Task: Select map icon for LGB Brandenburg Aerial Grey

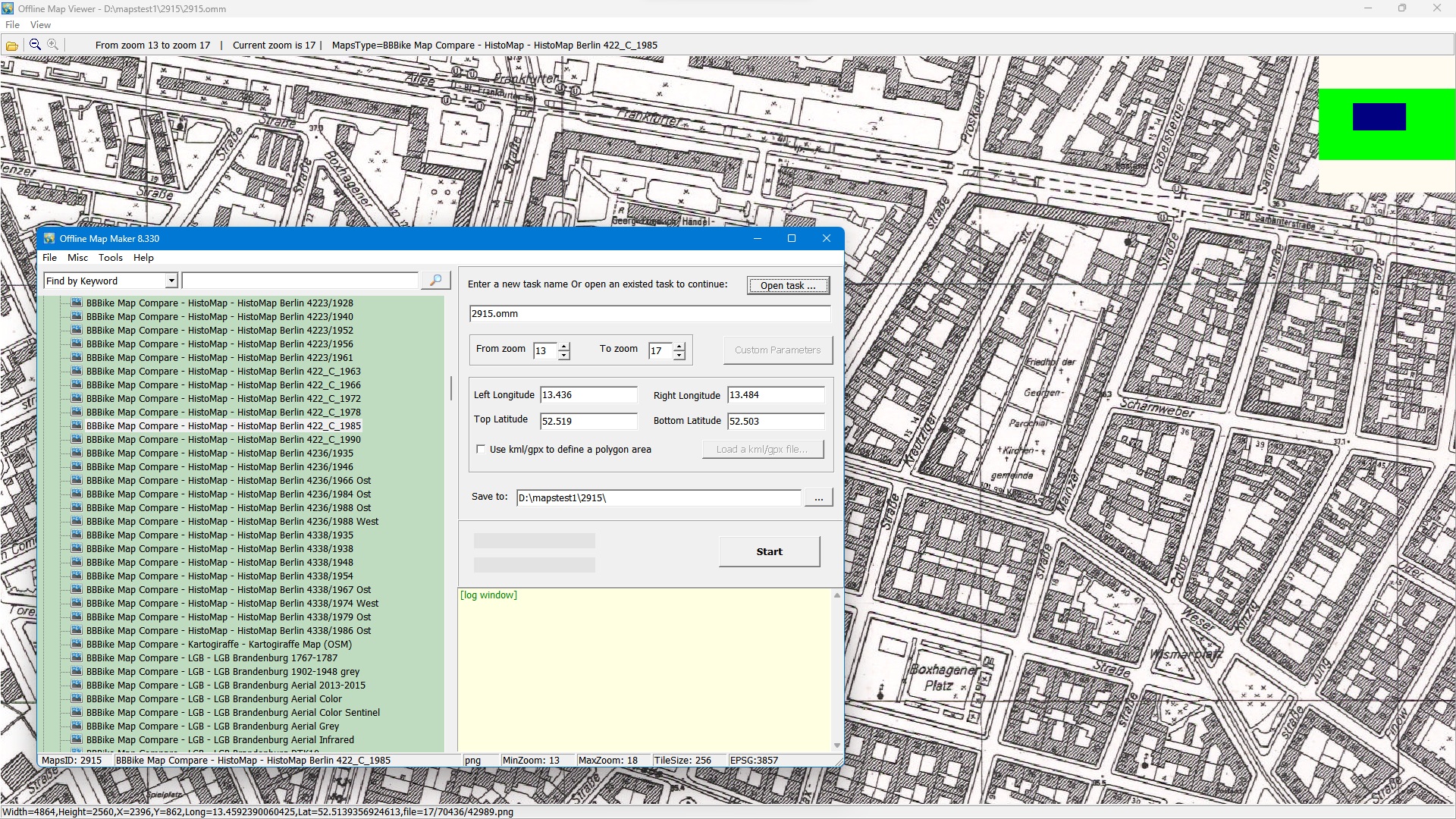Action: point(77,726)
